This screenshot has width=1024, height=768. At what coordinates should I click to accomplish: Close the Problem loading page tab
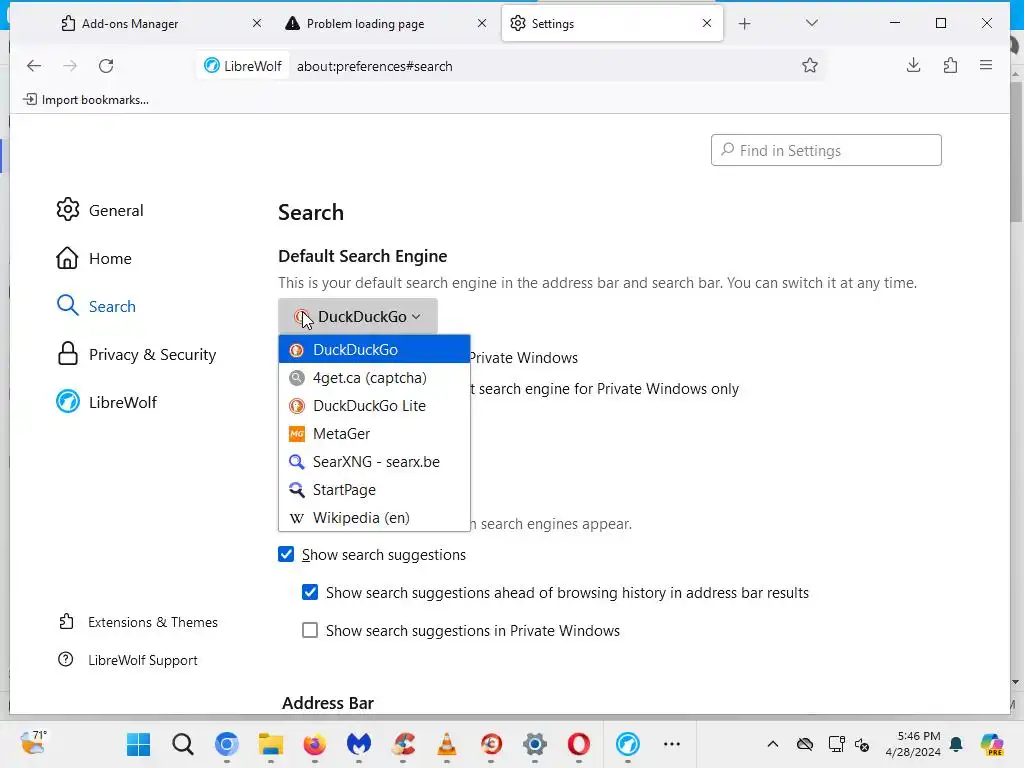click(482, 24)
